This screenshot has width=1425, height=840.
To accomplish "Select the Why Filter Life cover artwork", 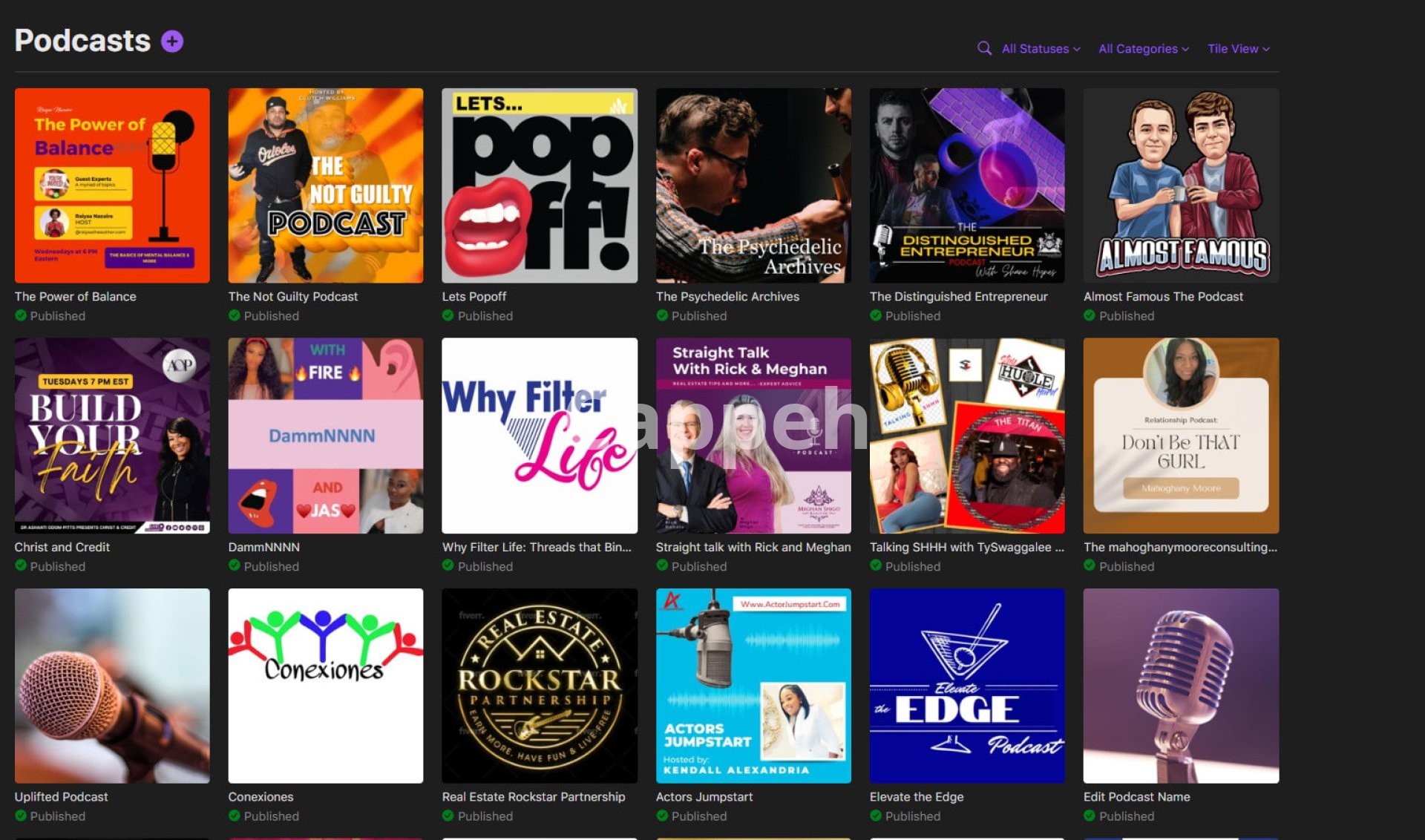I will coord(540,436).
